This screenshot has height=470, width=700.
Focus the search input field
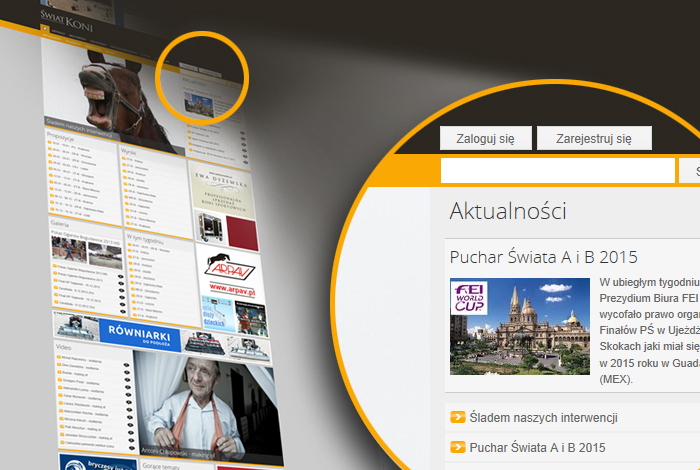click(557, 171)
